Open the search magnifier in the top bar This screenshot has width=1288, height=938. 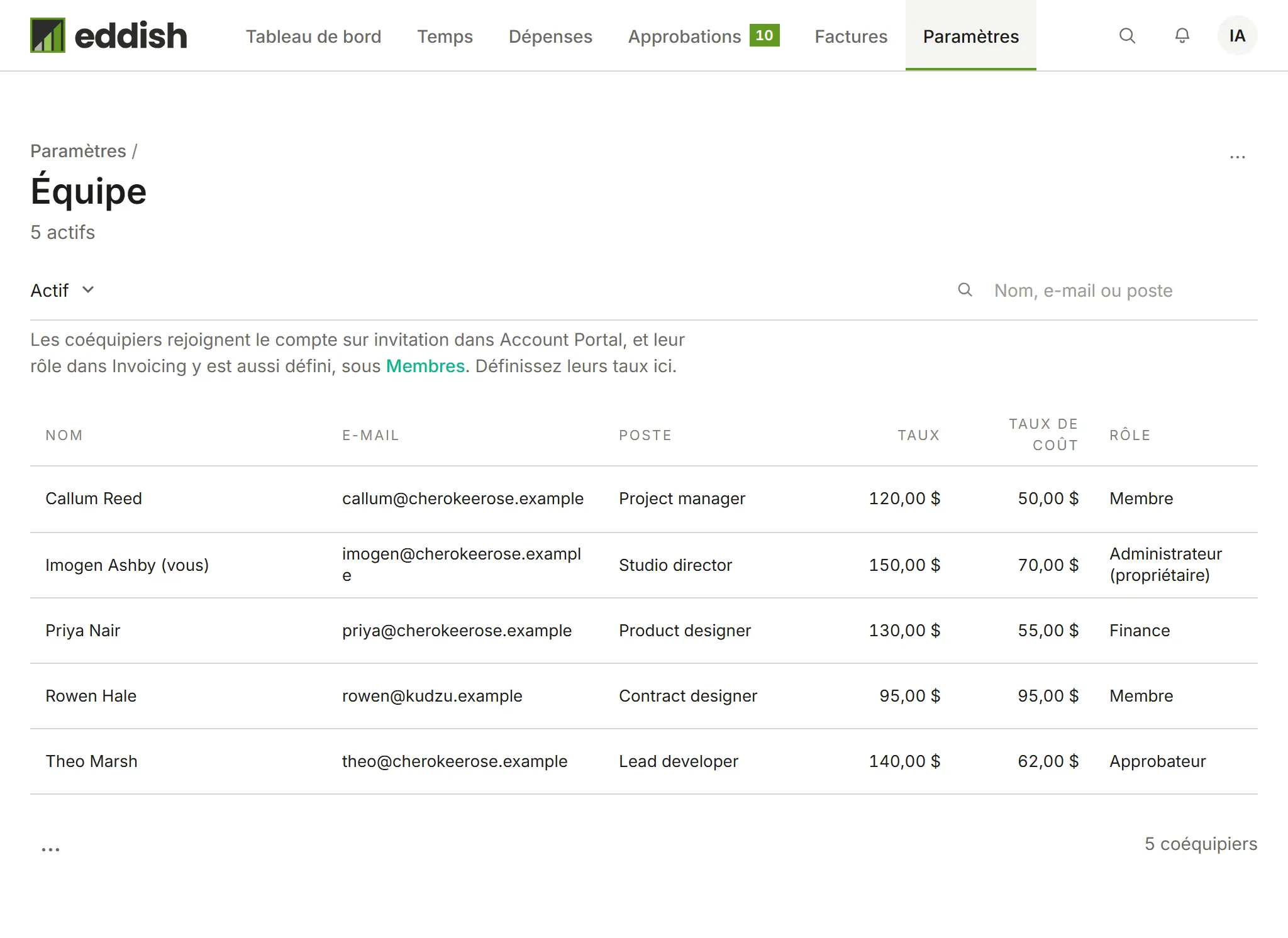click(1127, 36)
